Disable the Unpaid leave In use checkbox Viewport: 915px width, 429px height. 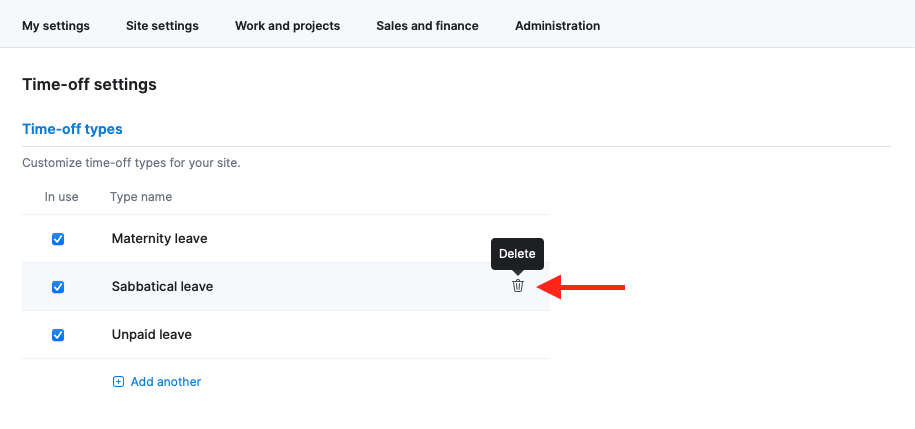click(x=58, y=335)
